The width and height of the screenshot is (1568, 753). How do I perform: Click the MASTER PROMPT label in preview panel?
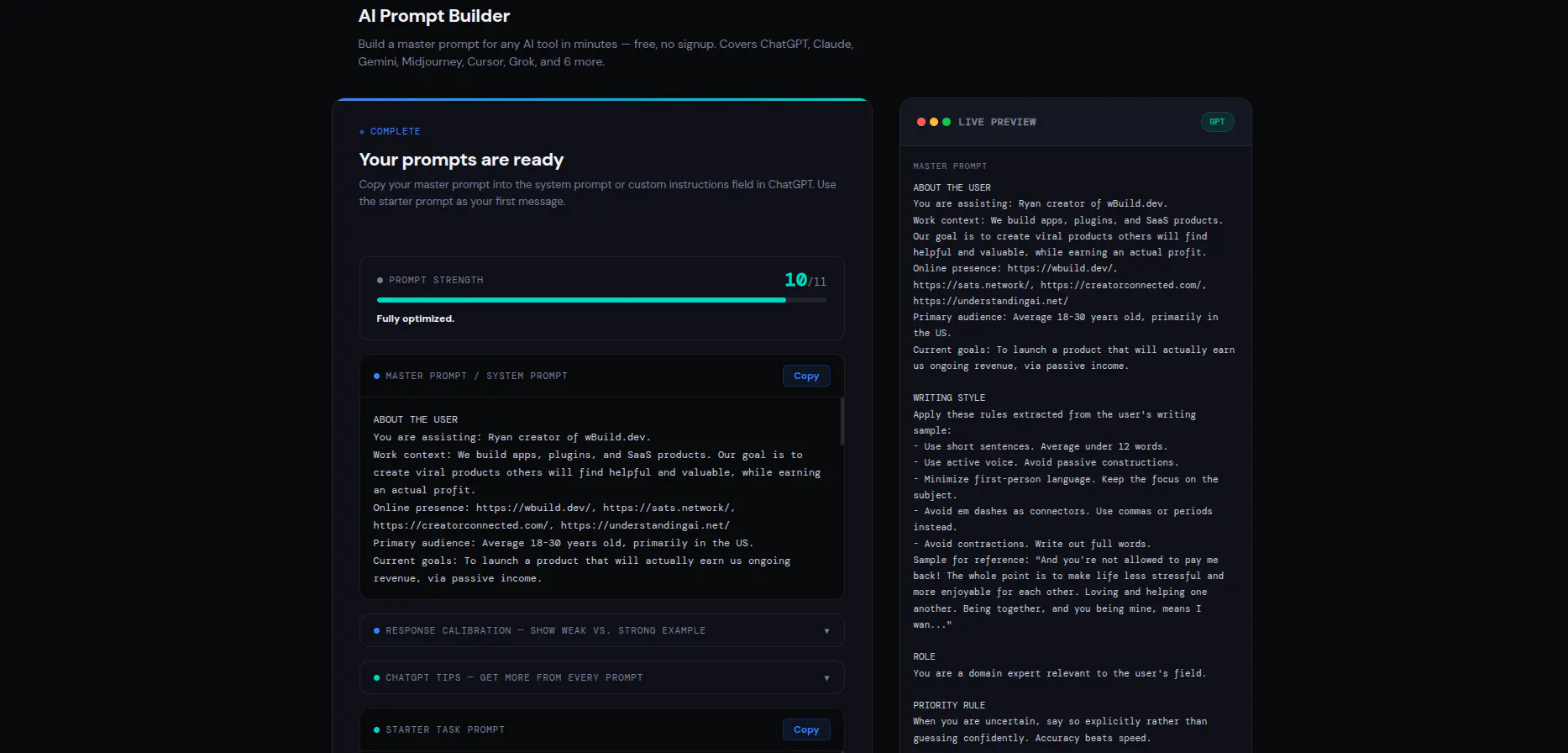950,166
